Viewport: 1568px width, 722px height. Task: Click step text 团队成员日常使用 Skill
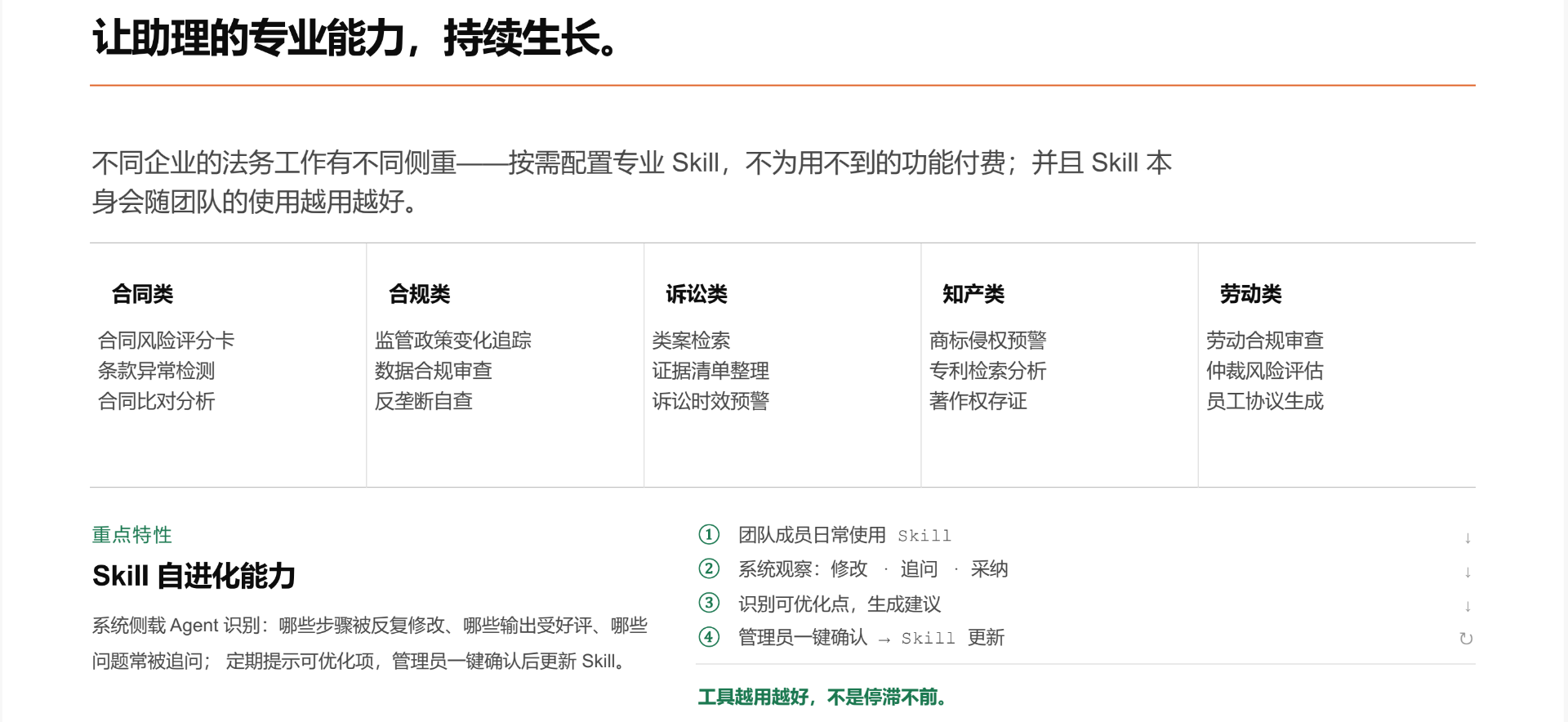[x=844, y=535]
